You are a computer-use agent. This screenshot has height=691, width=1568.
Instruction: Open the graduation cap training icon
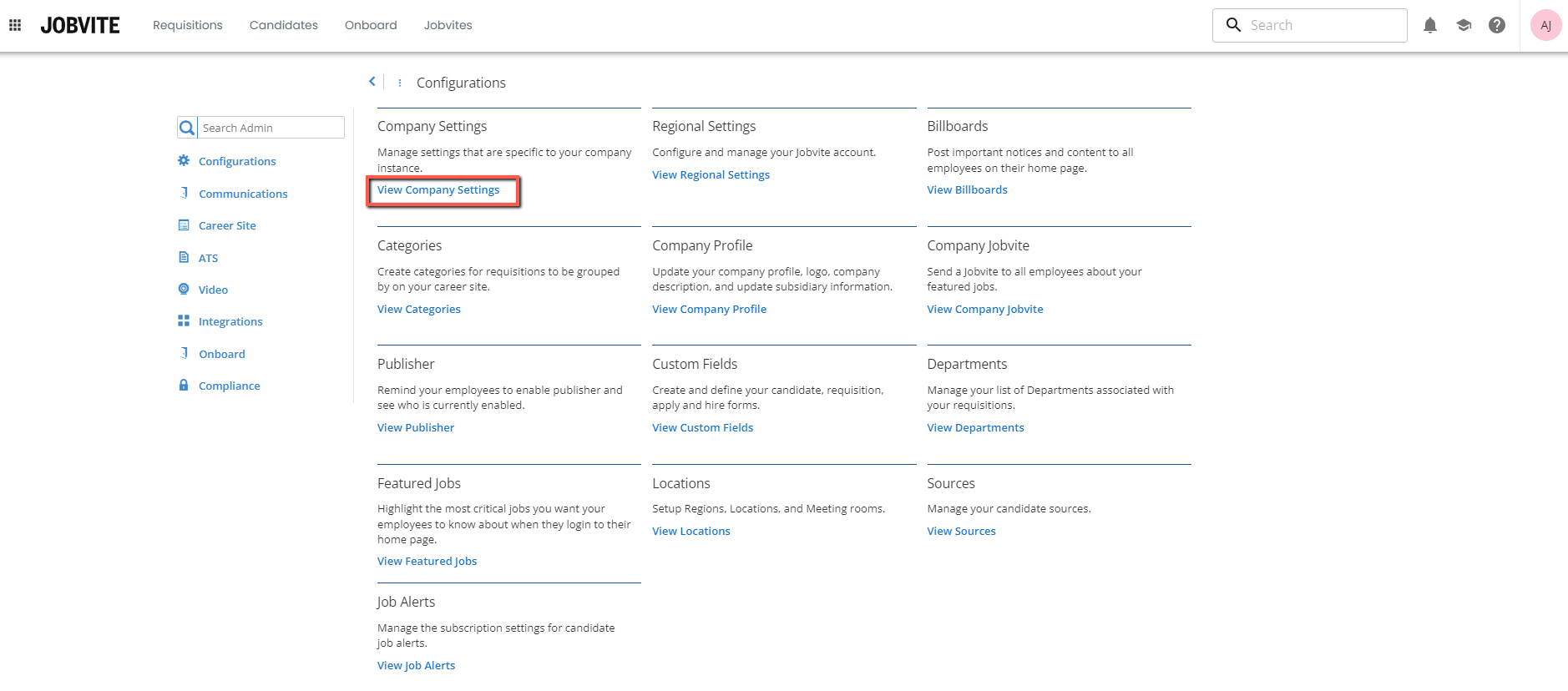coord(1464,25)
